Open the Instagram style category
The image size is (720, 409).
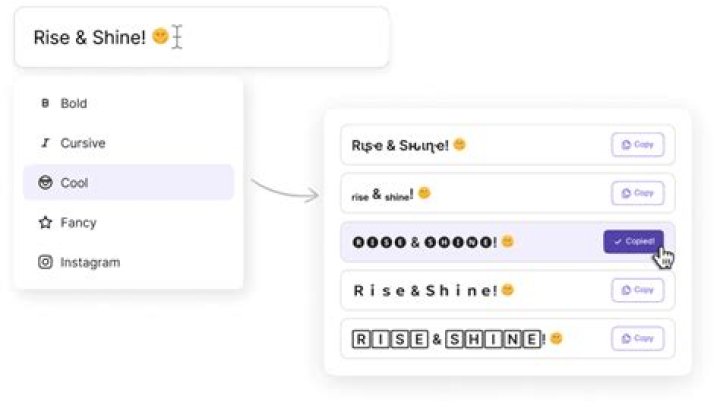129,262
